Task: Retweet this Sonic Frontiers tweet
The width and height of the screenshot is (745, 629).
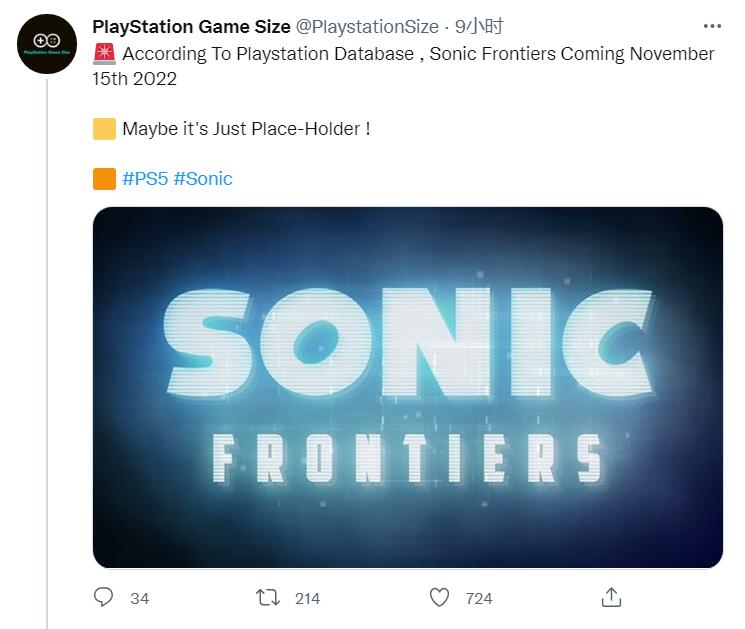Action: click(x=268, y=598)
